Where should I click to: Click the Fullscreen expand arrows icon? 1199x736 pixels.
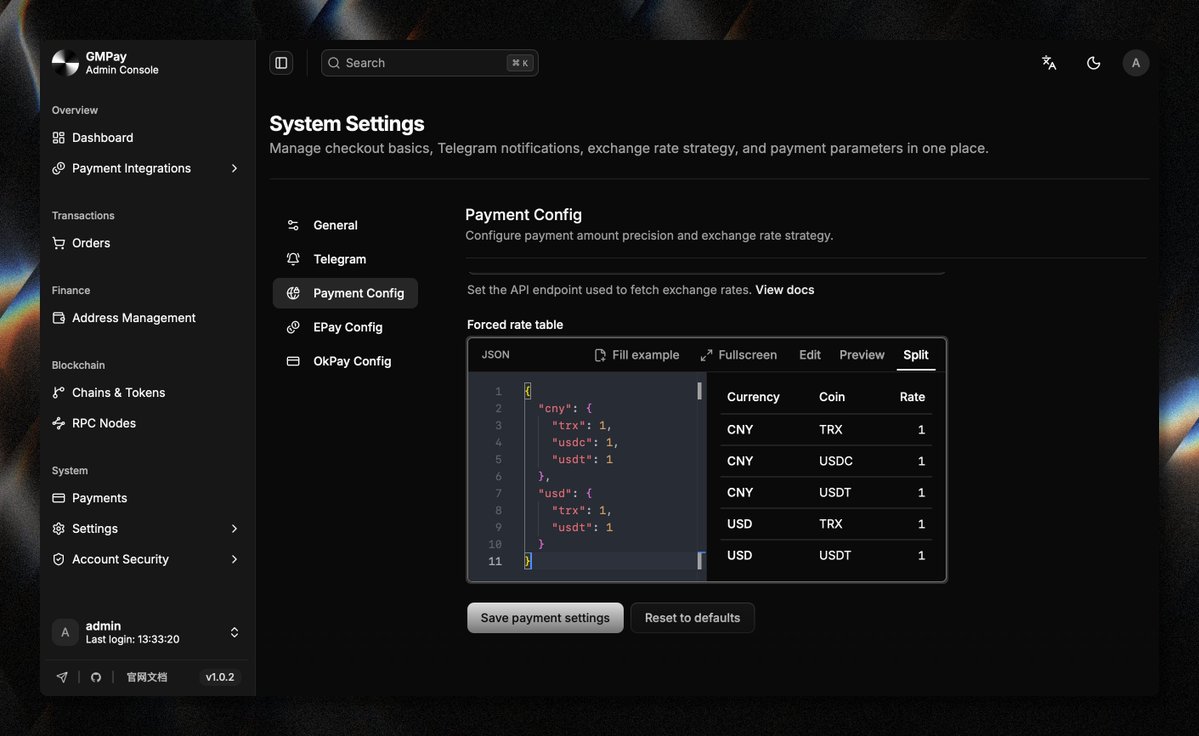pyautogui.click(x=706, y=355)
